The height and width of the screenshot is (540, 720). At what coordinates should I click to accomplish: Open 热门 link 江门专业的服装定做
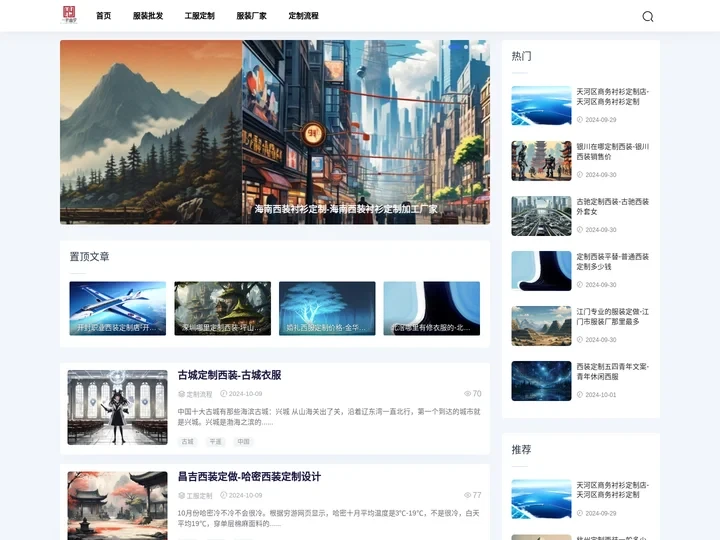(x=613, y=316)
